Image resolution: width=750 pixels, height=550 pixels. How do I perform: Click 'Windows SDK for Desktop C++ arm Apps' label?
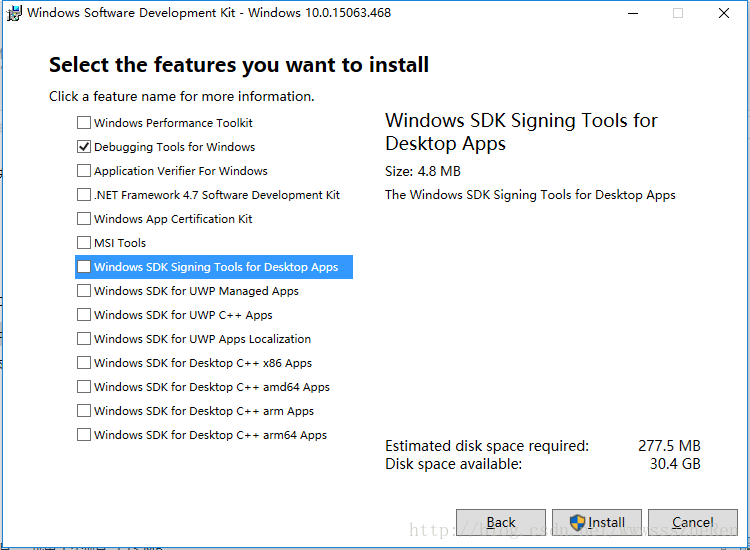204,411
